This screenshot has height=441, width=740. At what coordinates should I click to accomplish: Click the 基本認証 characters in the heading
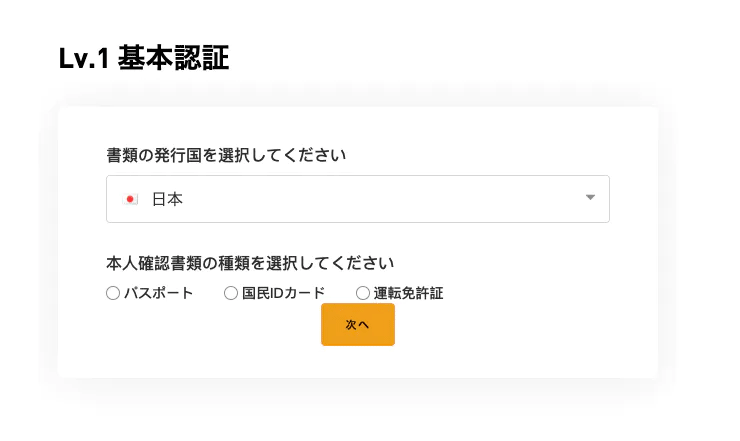tap(174, 58)
